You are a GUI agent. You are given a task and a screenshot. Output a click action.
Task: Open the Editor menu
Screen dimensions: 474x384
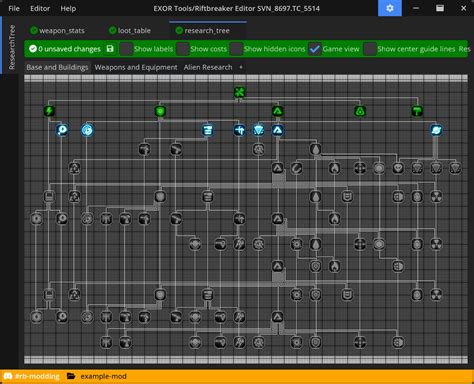pos(40,8)
